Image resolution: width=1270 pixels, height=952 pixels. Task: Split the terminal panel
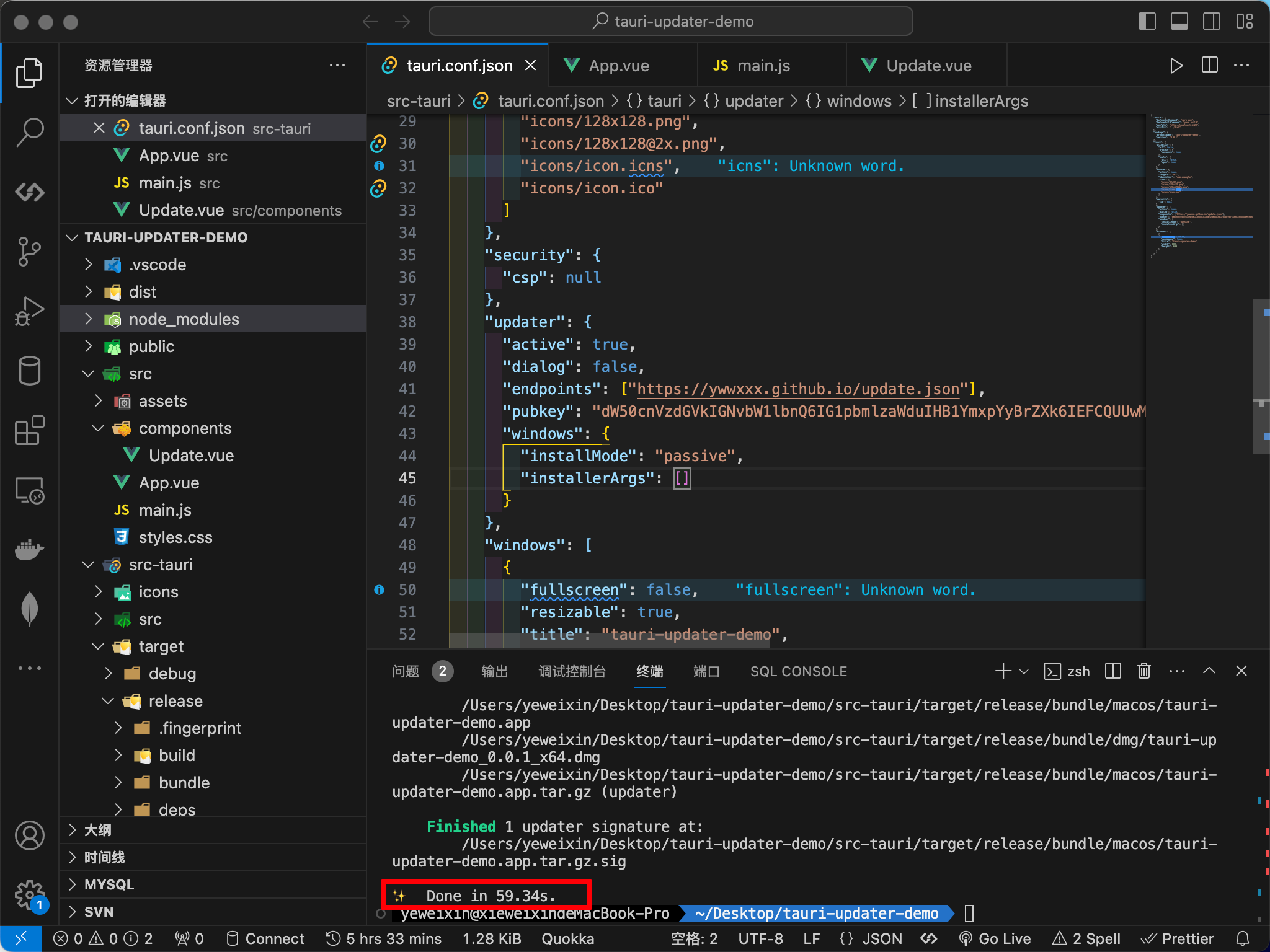pos(1113,671)
